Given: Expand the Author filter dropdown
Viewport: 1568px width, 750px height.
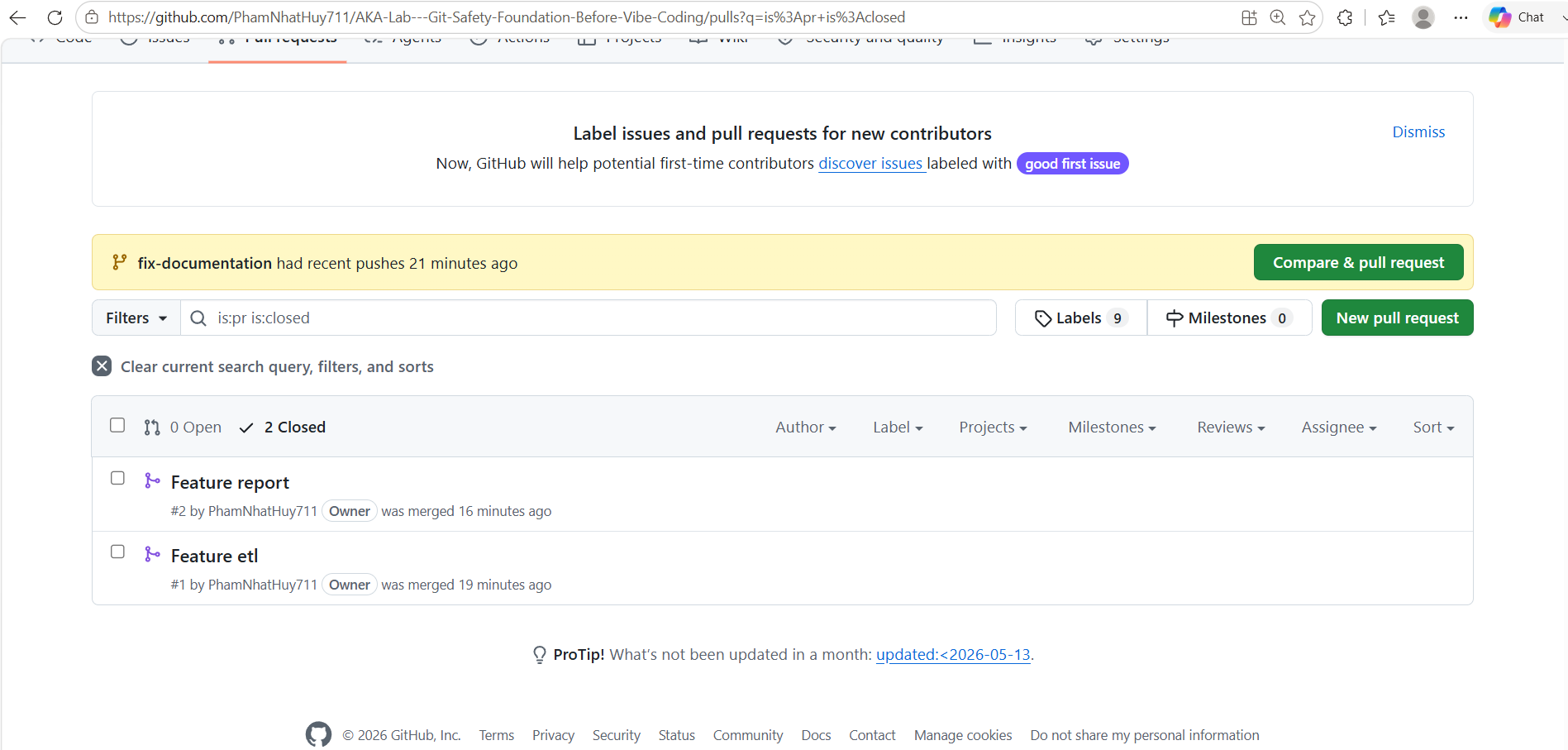Looking at the screenshot, I should pyautogui.click(x=805, y=428).
